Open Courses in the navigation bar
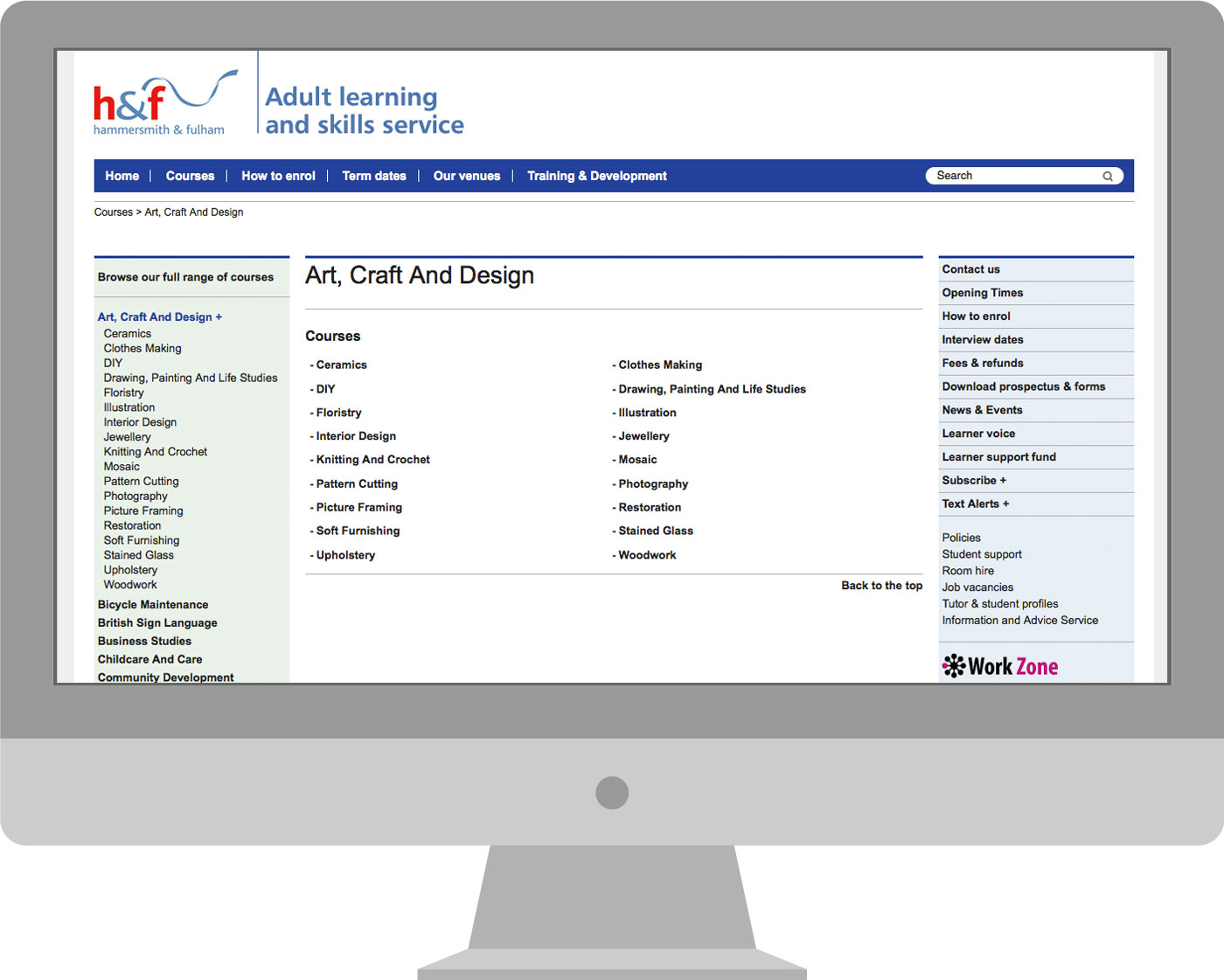The width and height of the screenshot is (1224, 980). click(190, 176)
